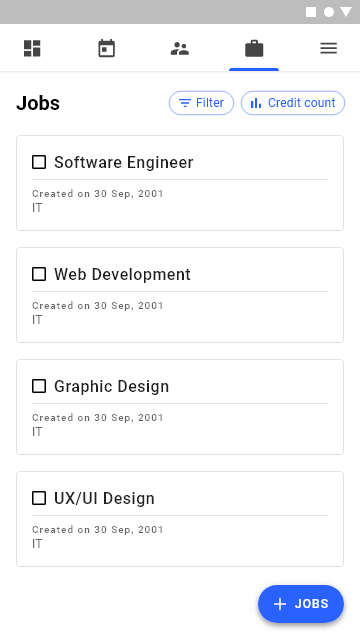The image size is (360, 640).
Task: Open the Web Development job title
Action: pyautogui.click(x=122, y=274)
